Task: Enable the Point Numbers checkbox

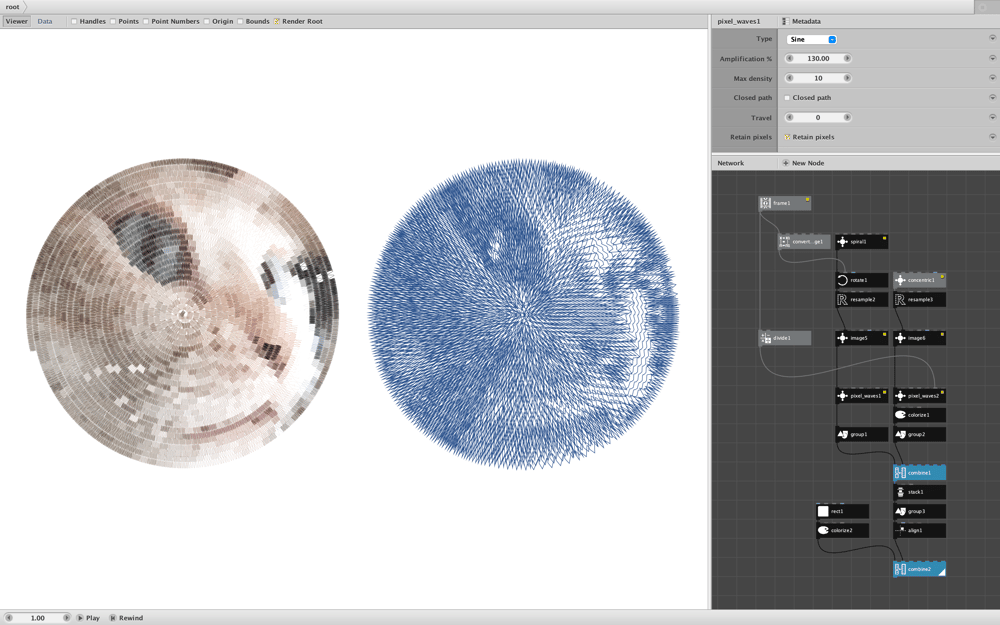Action: [x=146, y=21]
